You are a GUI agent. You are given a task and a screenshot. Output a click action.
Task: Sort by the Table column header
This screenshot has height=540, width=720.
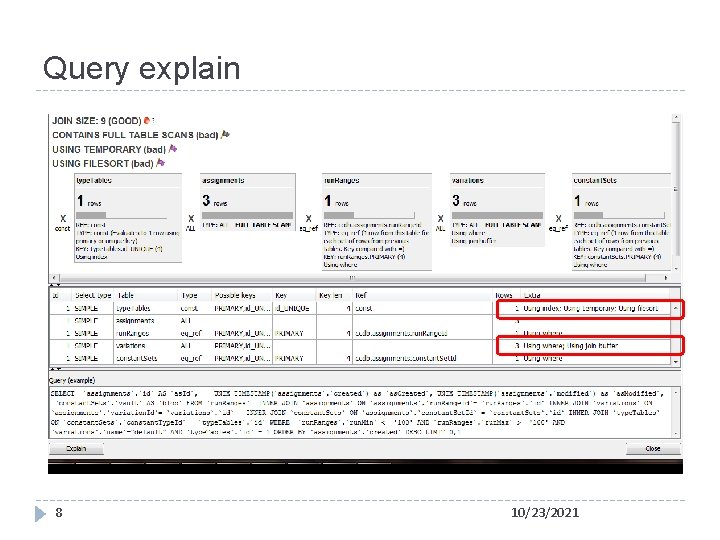[146, 295]
